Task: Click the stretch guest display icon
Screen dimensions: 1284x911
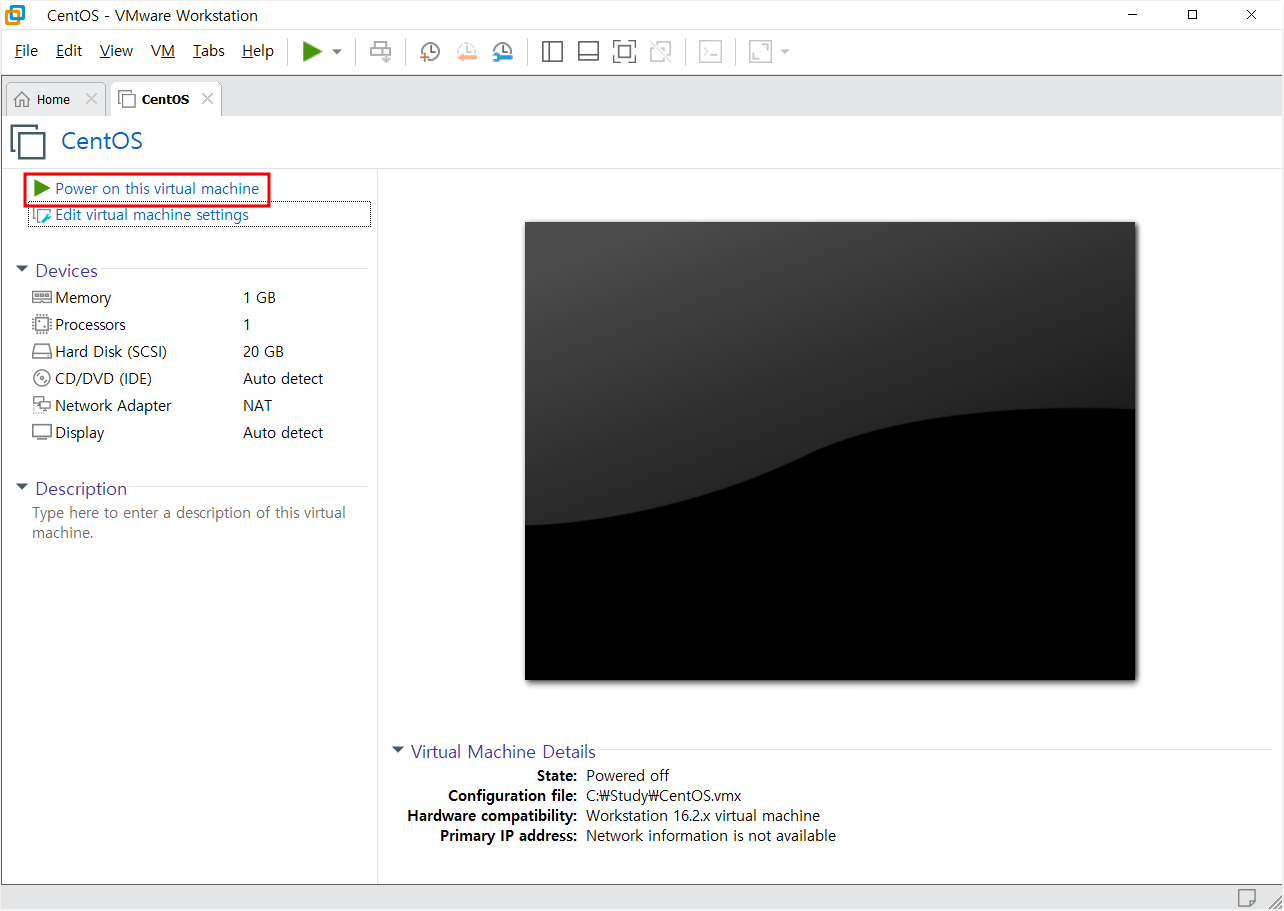Action: tap(760, 51)
